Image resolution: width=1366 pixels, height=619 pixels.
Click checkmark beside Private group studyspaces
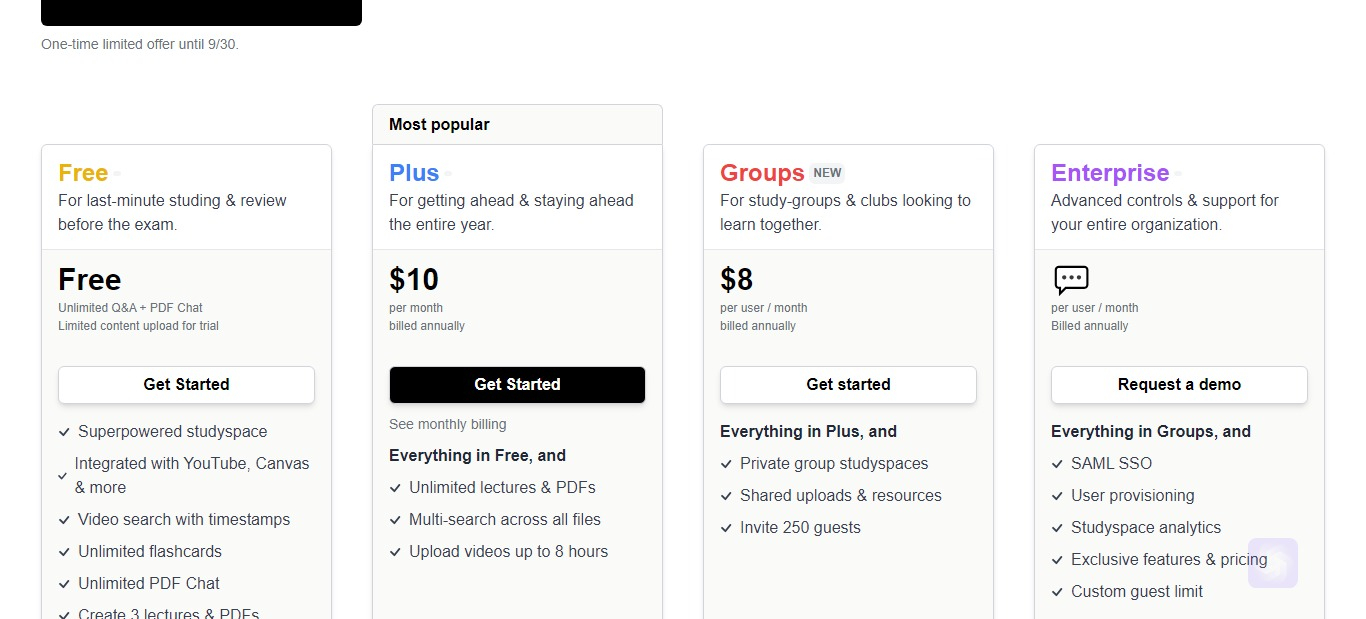click(726, 464)
